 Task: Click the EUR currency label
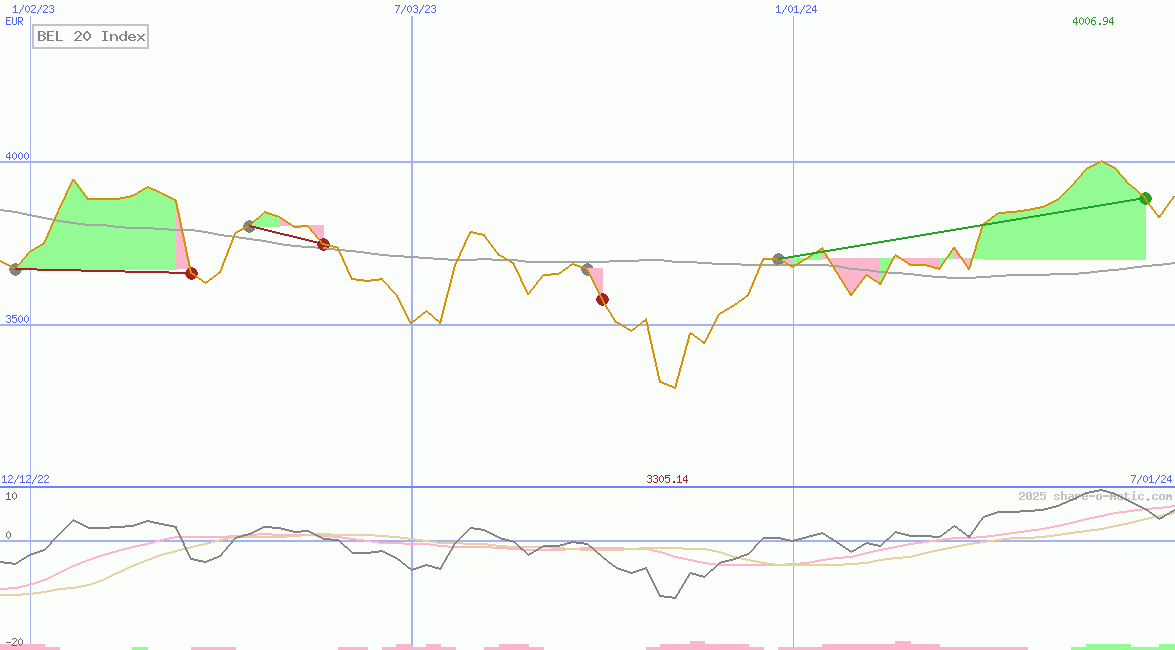click(13, 21)
